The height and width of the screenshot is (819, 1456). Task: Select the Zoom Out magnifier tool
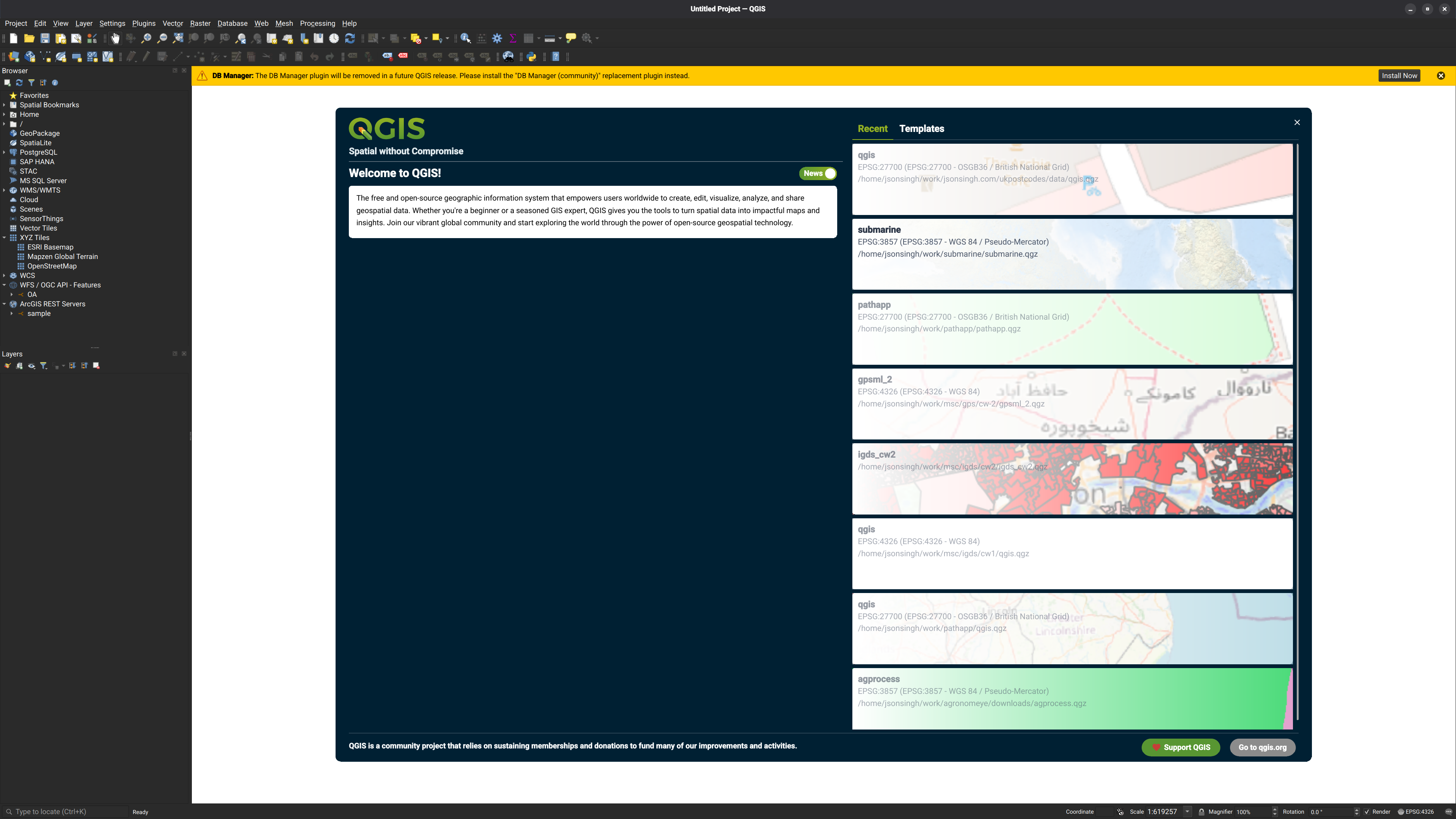tap(162, 38)
